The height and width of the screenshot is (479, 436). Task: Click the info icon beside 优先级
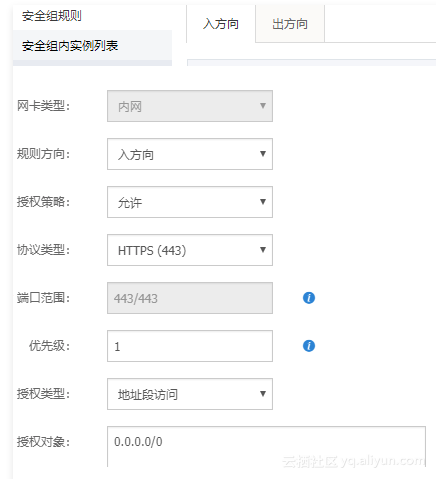pos(309,346)
